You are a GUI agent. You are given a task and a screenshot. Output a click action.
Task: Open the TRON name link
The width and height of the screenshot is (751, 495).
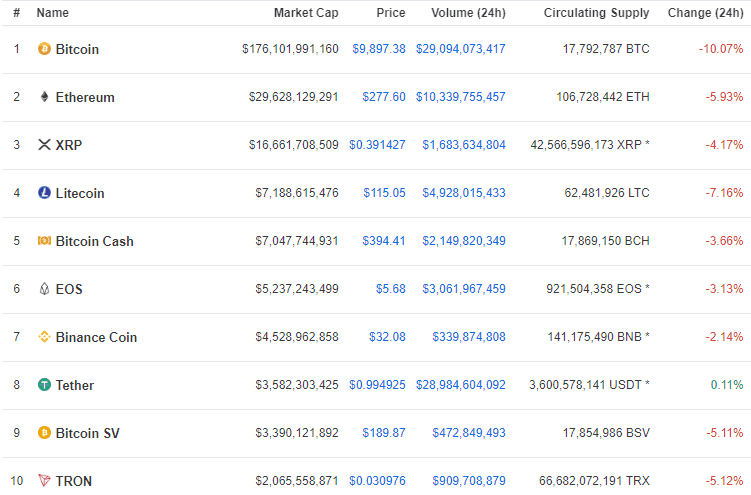point(74,481)
